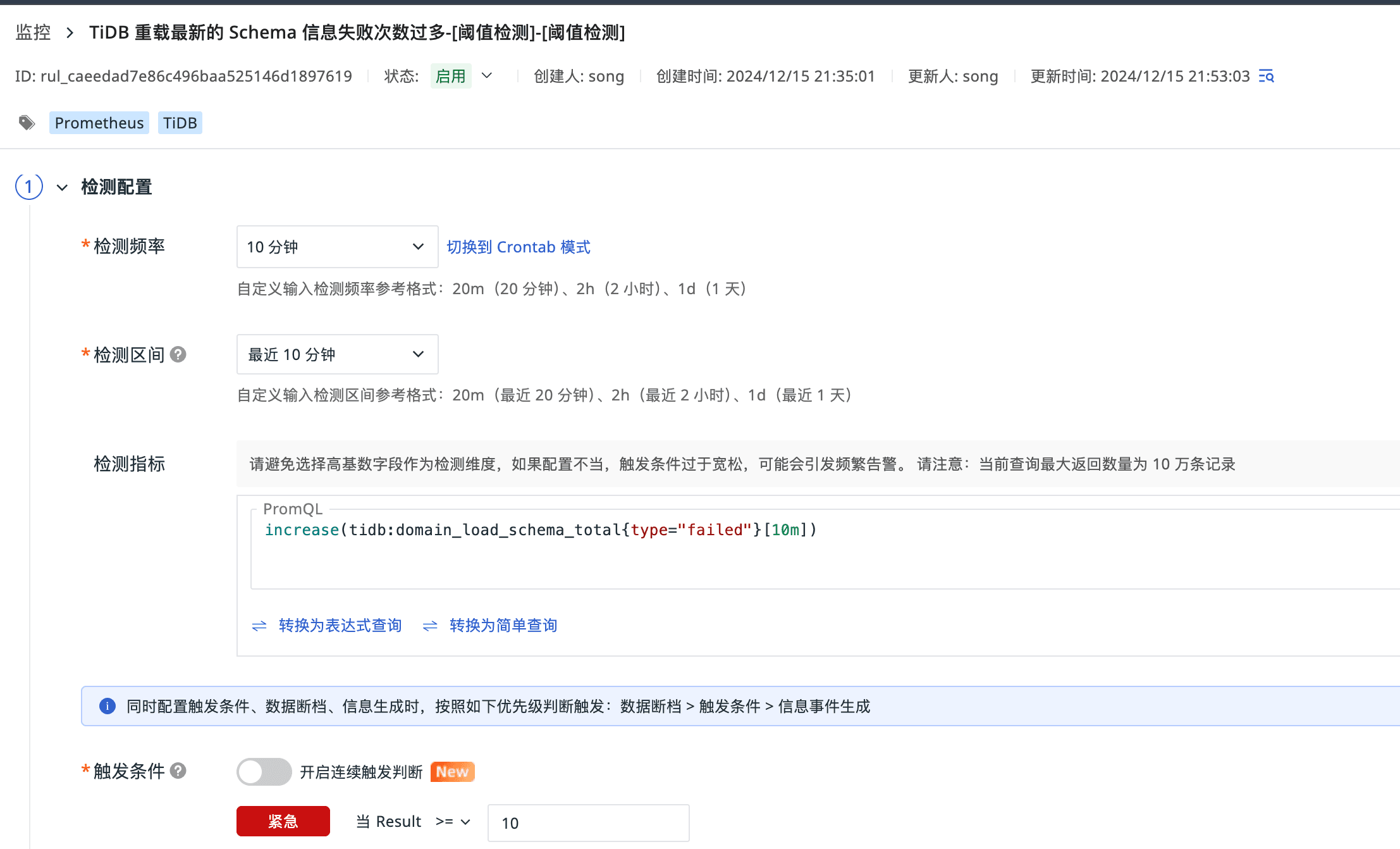Image resolution: width=1400 pixels, height=849 pixels.
Task: Click 切换到 Crontab 模式 link
Action: (x=518, y=247)
